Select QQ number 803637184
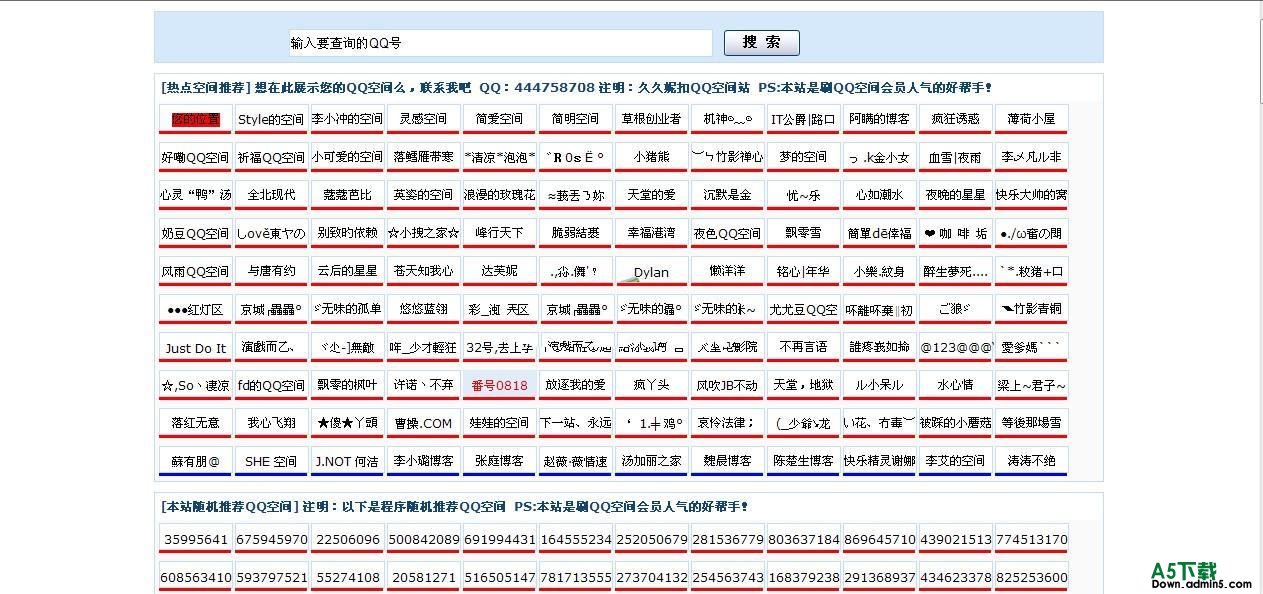This screenshot has height=594, width=1263. (x=803, y=539)
